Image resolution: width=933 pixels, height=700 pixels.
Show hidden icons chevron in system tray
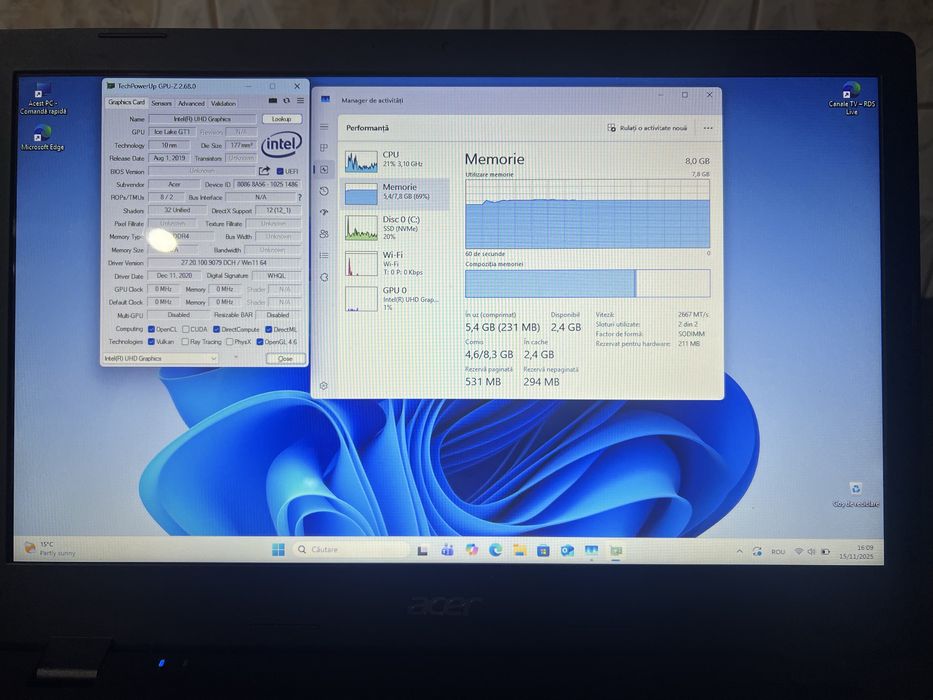[739, 552]
